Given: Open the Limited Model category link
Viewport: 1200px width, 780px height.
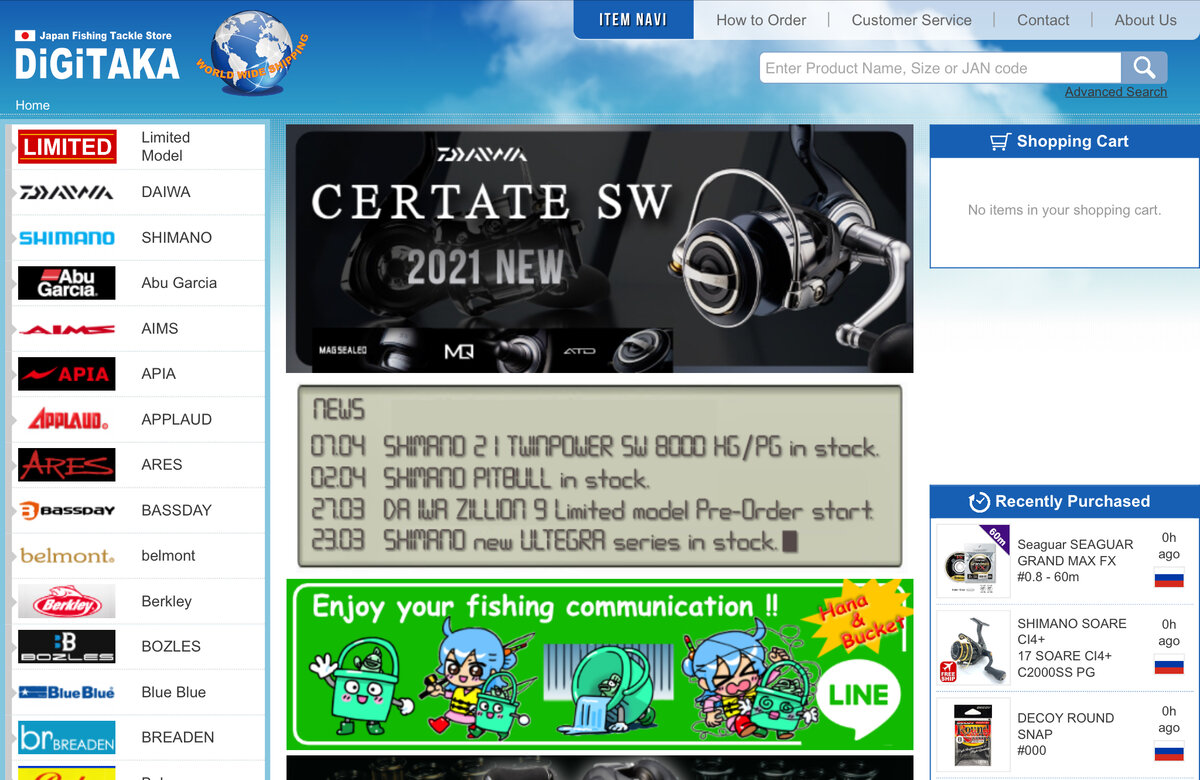Looking at the screenshot, I should pos(165,146).
